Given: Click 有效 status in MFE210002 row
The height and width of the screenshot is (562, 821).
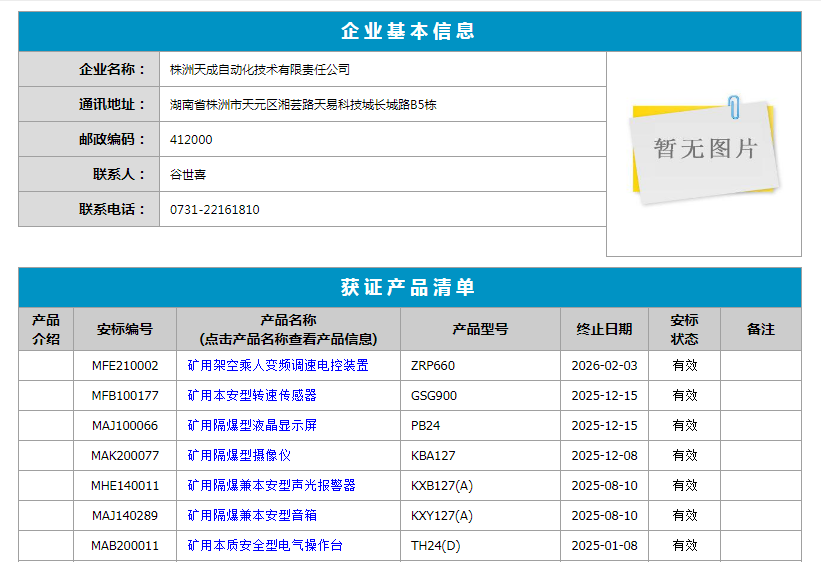Looking at the screenshot, I should click(685, 366).
